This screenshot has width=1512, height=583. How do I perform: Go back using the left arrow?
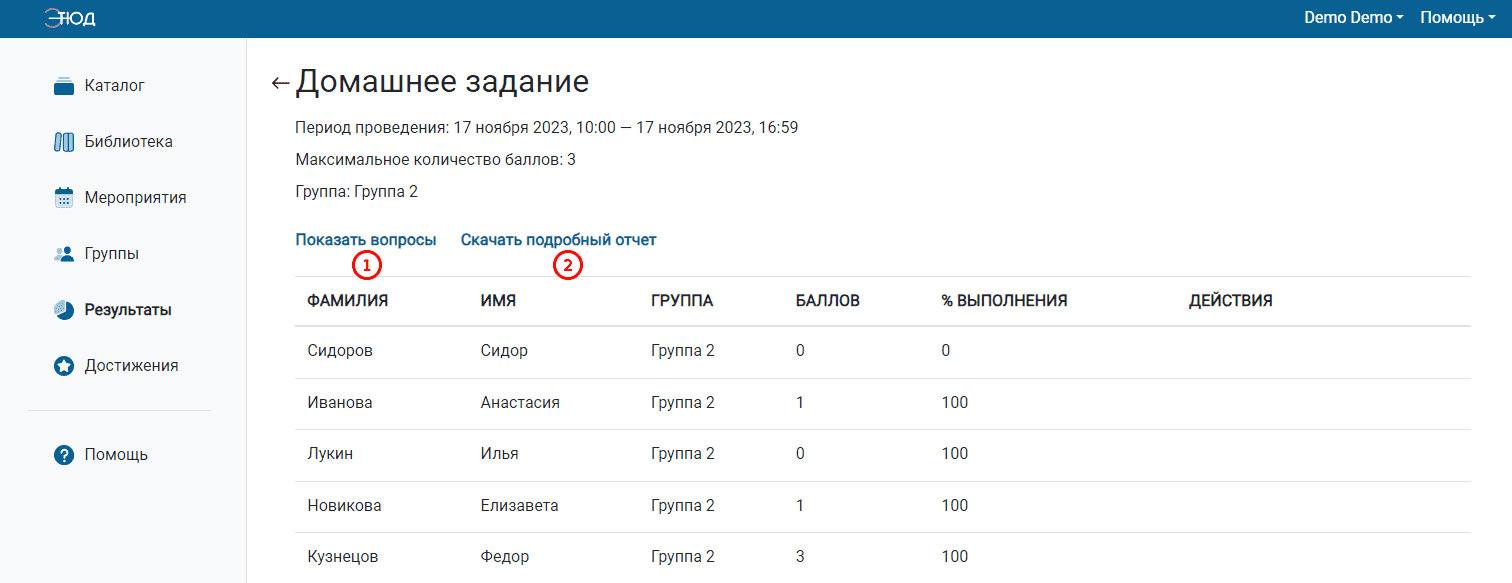(x=281, y=83)
